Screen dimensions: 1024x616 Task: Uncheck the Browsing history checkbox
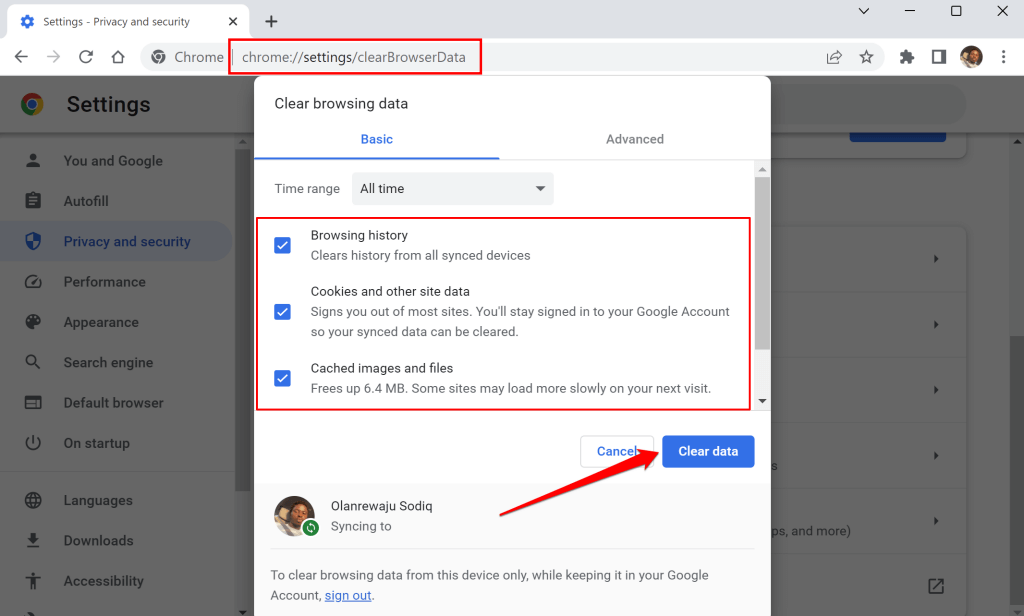point(283,245)
